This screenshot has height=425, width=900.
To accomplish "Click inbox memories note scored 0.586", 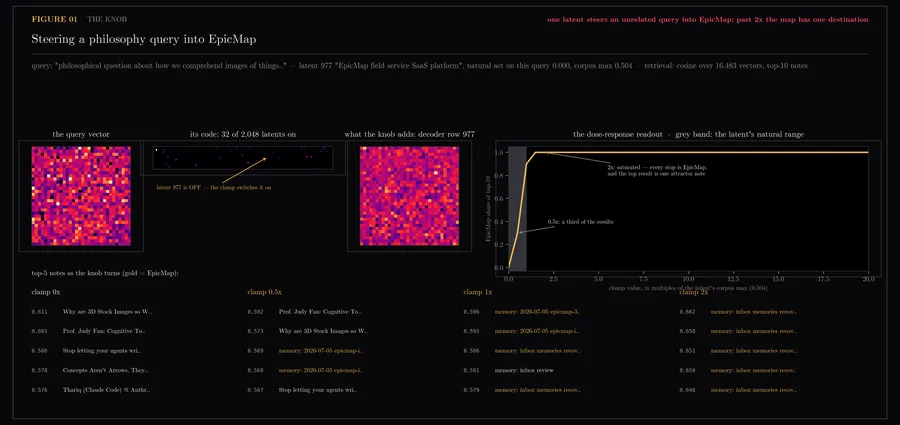I will 538,351.
